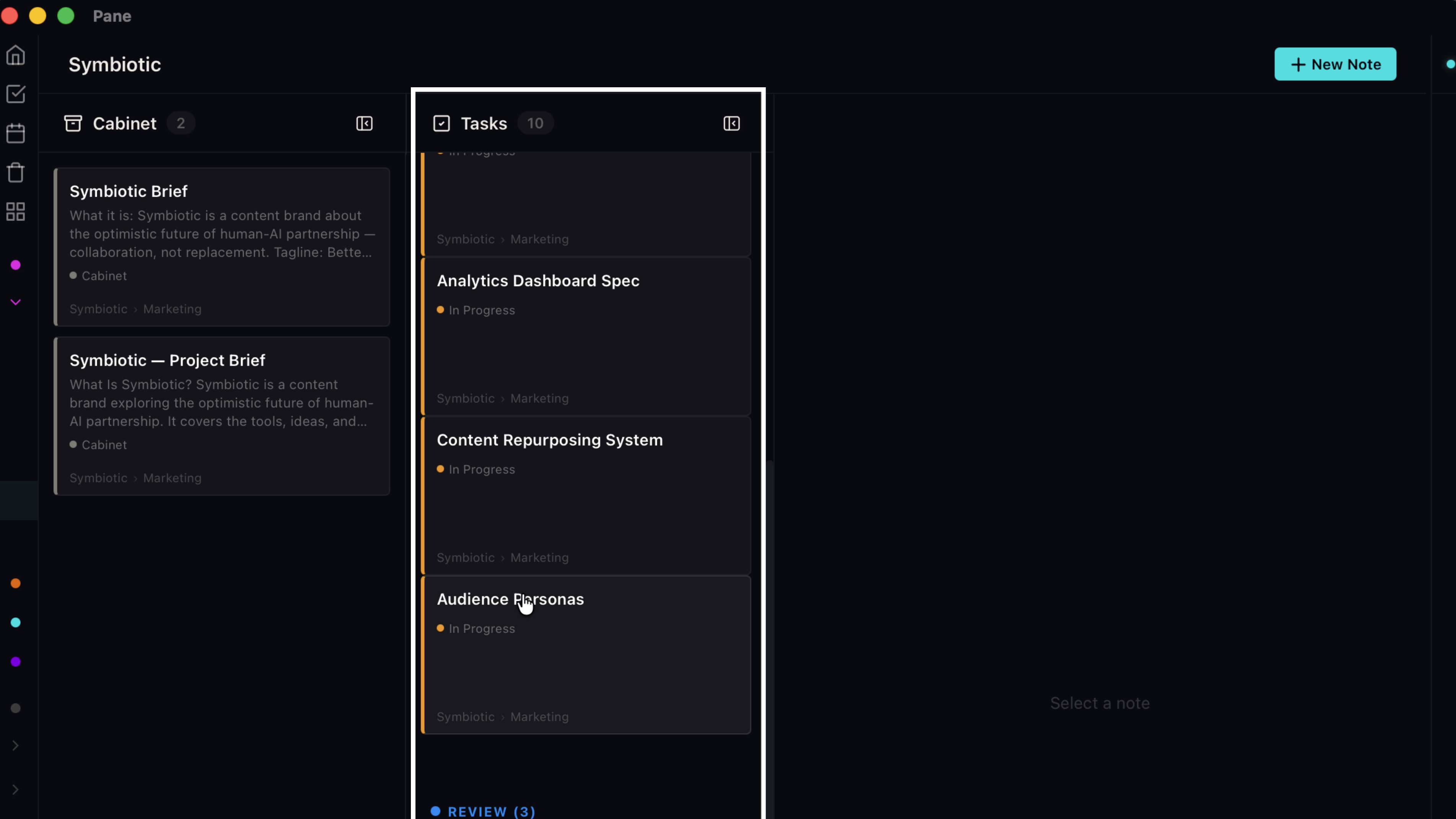Viewport: 1456px width, 819px height.
Task: Click the Cabinet count badge 2
Action: click(181, 123)
